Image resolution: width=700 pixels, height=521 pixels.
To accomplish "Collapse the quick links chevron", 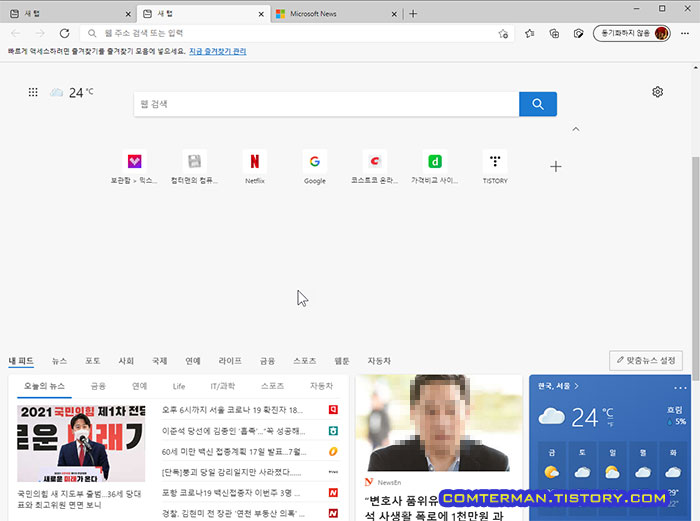I will (x=576, y=129).
